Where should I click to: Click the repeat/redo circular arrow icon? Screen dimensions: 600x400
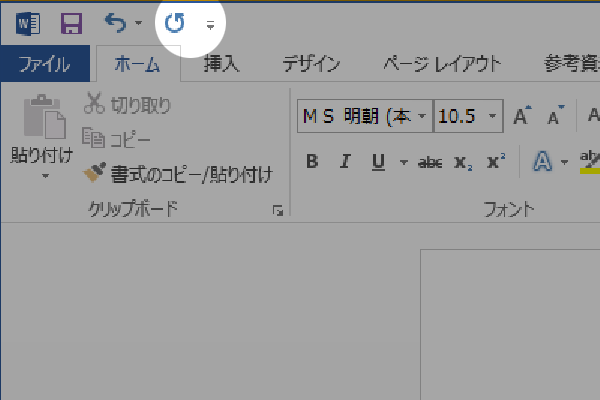coord(174,23)
